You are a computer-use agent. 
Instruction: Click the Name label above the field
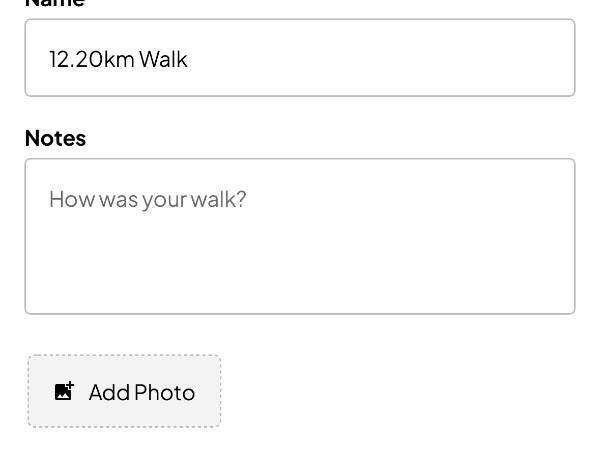(x=55, y=3)
